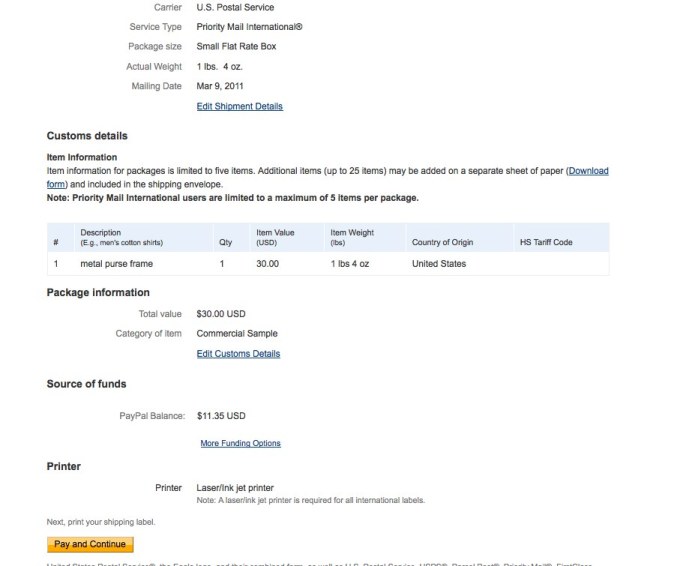Screen dimensions: 683x566
Task: Click the HS Tariff Code column header
Action: click(546, 242)
